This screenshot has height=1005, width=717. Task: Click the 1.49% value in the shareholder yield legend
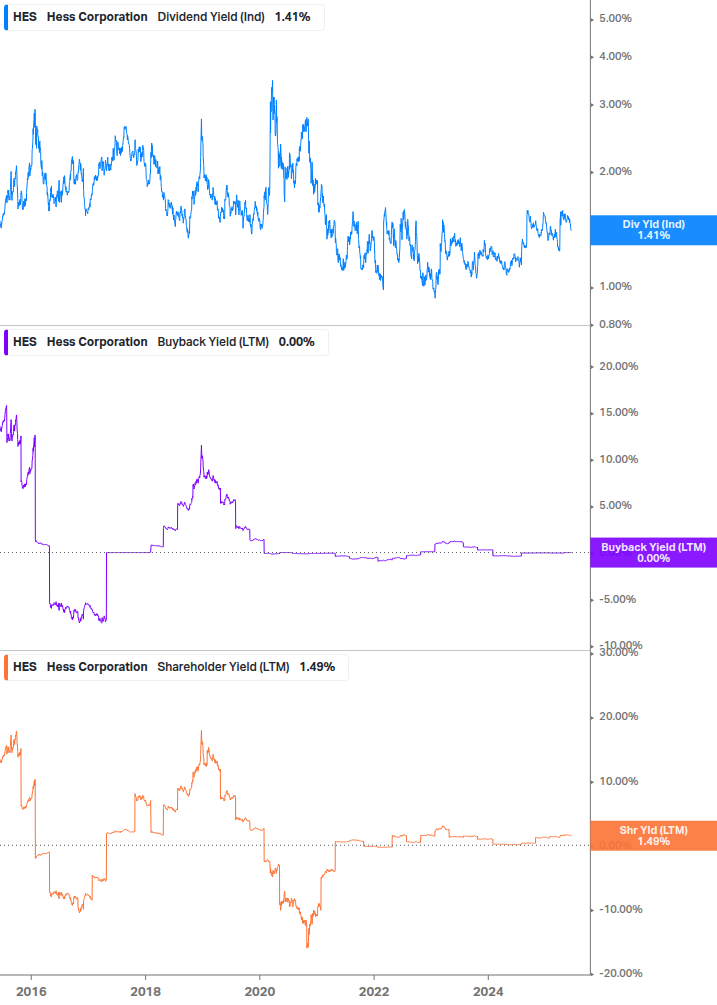(317, 667)
